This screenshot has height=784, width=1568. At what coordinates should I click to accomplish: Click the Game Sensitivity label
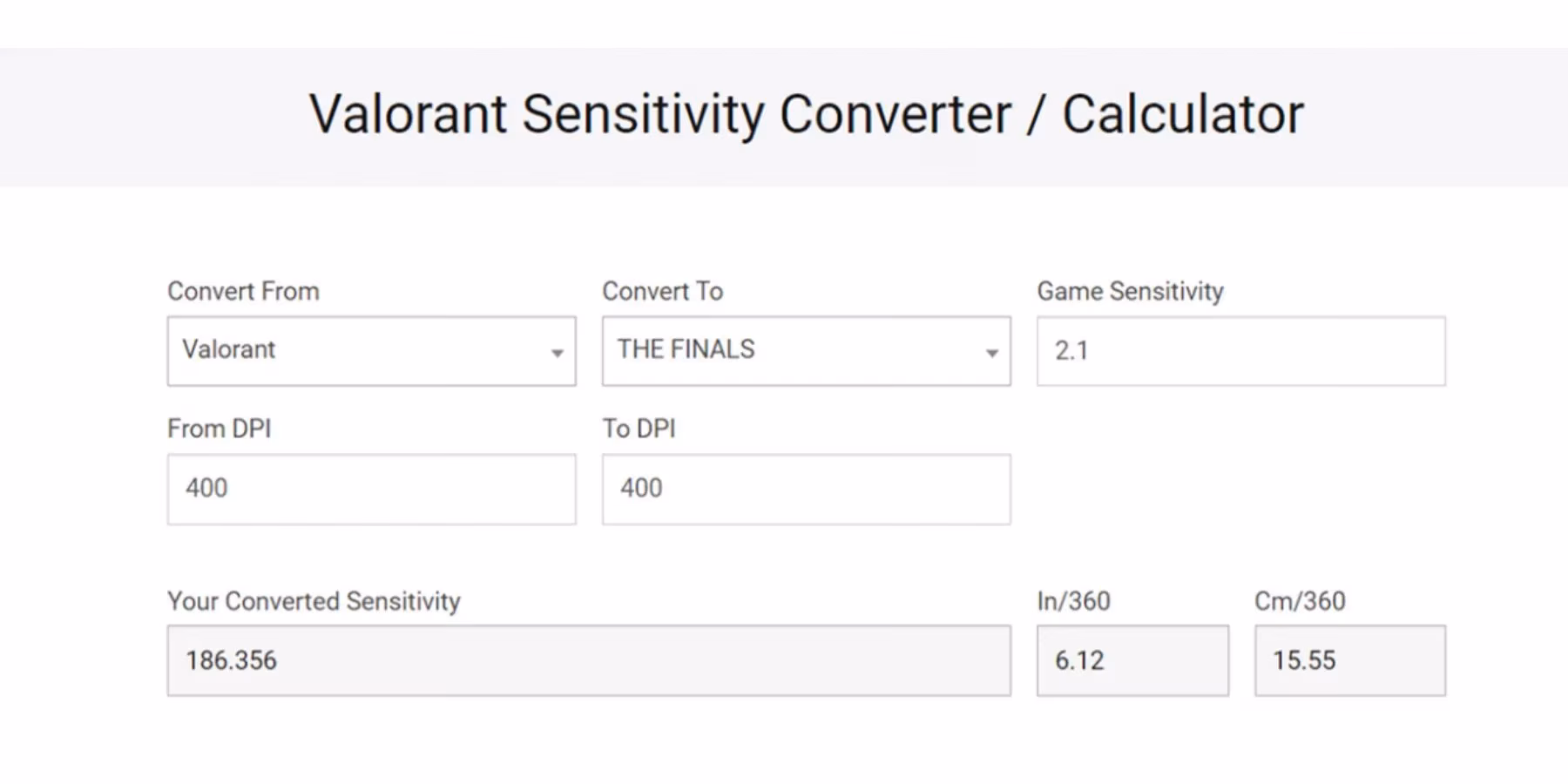pos(1130,291)
